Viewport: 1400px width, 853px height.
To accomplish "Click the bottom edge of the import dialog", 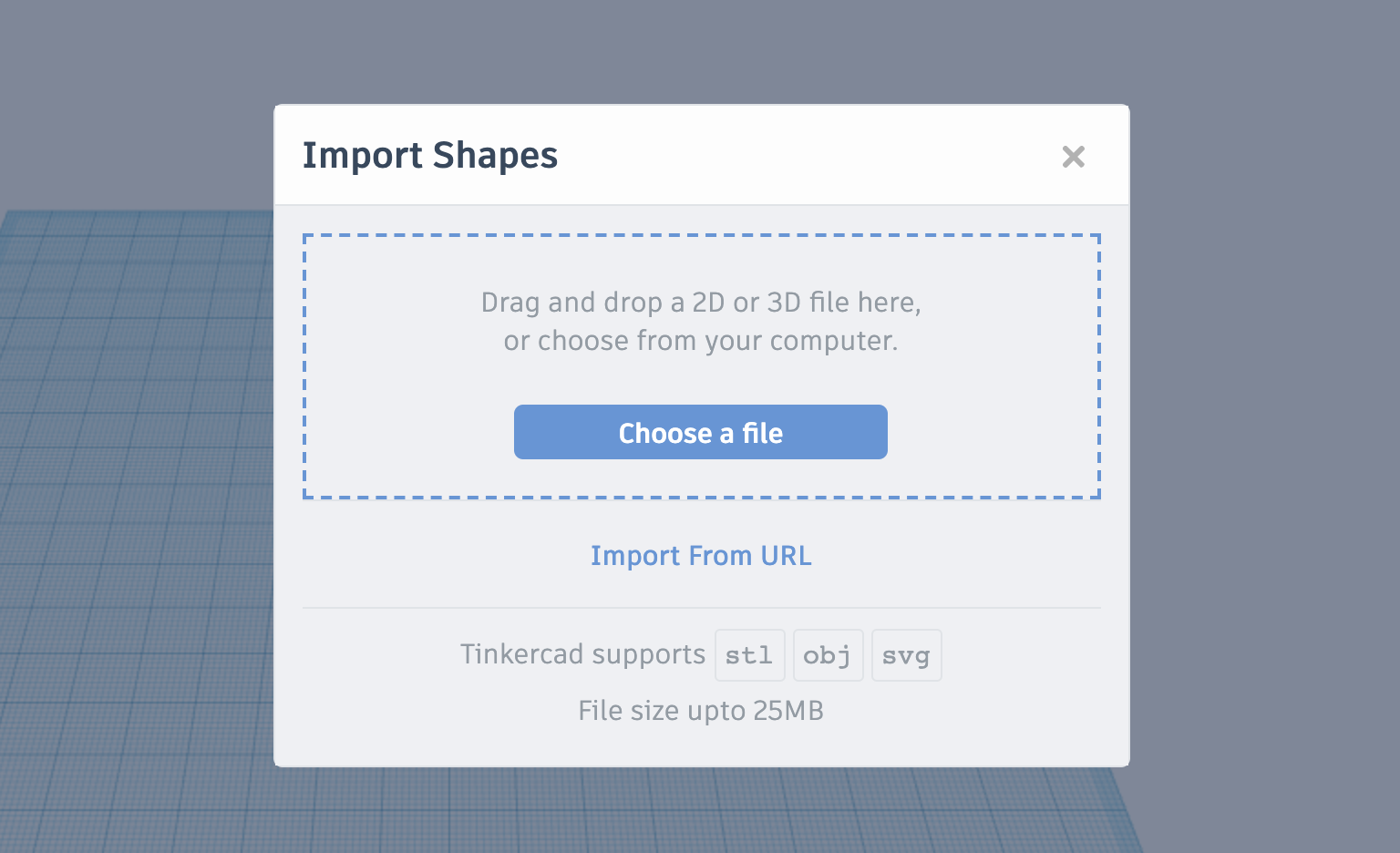I will pos(700,764).
